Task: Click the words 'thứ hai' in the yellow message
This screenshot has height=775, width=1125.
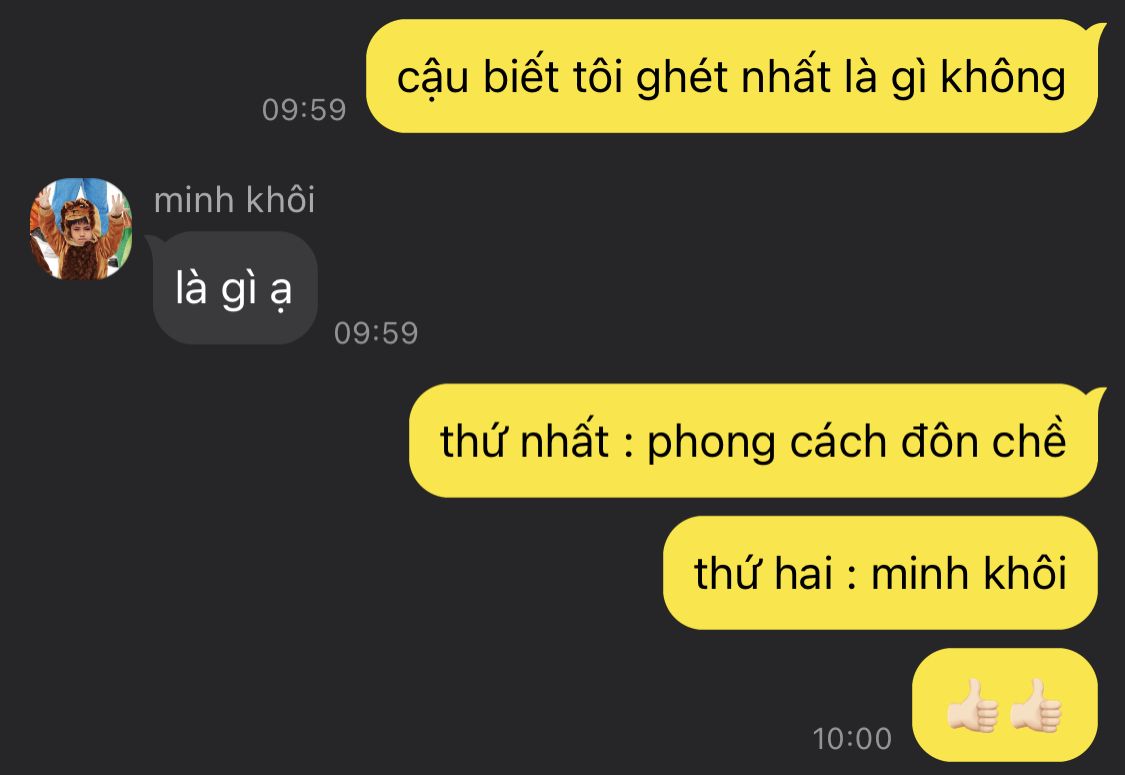Action: (763, 573)
